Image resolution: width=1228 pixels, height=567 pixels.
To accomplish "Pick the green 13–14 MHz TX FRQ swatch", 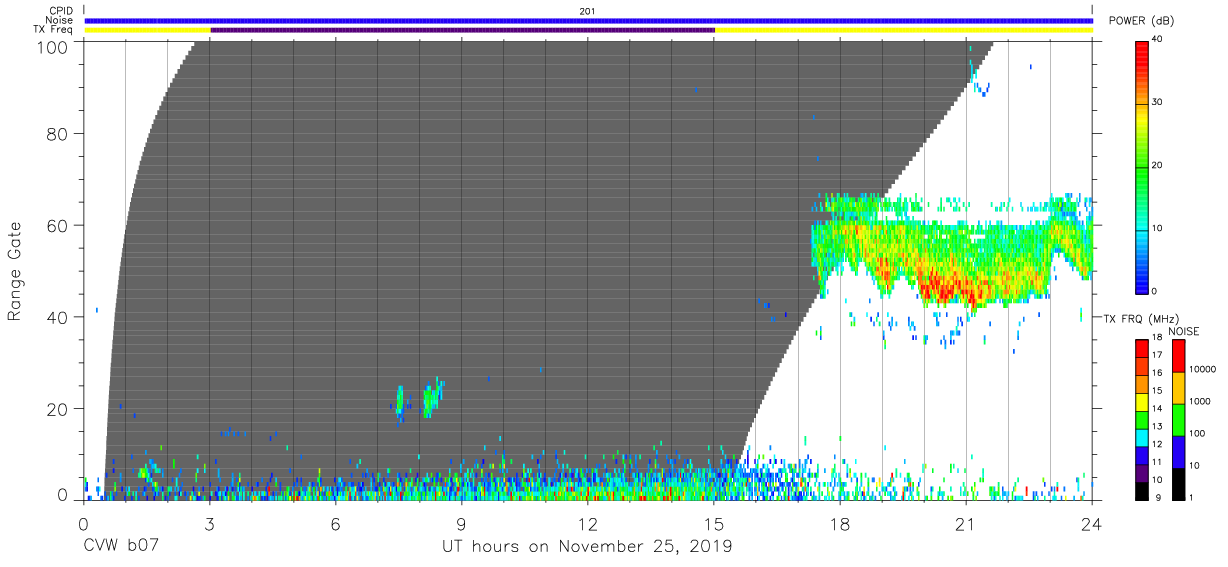I will click(1142, 418).
